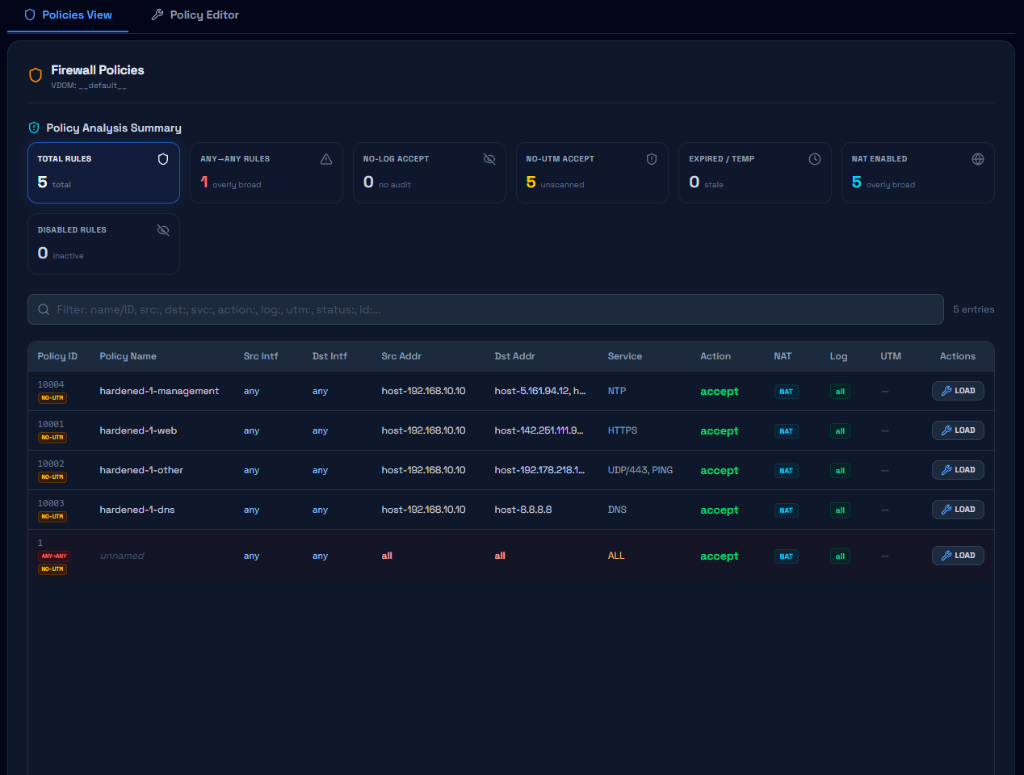Screen dimensions: 1024x775
Task: Open the Policy Editor tab
Action: (195, 15)
